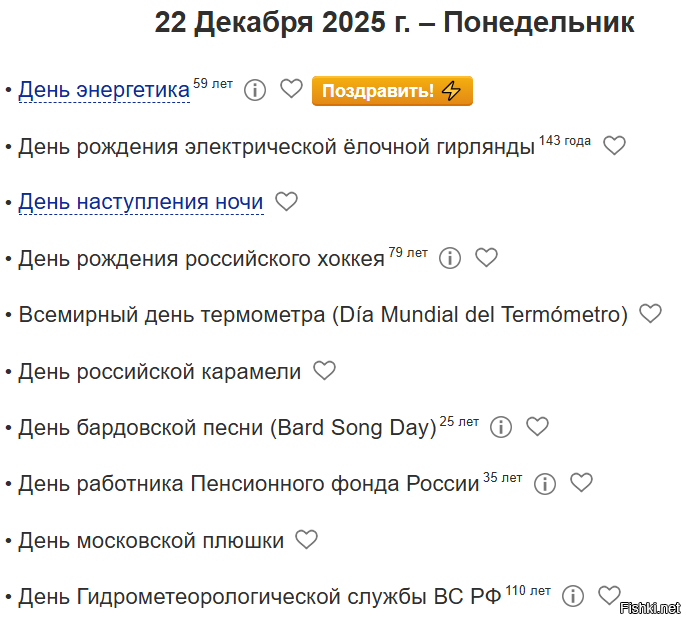This screenshot has height=620, width=686.
Task: Heart the Гидрометеорологической службы ВС РФ entry
Action: (609, 596)
